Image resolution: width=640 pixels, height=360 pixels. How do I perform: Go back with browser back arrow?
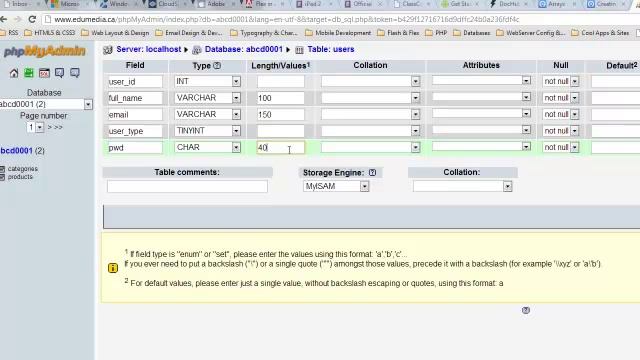[4, 19]
